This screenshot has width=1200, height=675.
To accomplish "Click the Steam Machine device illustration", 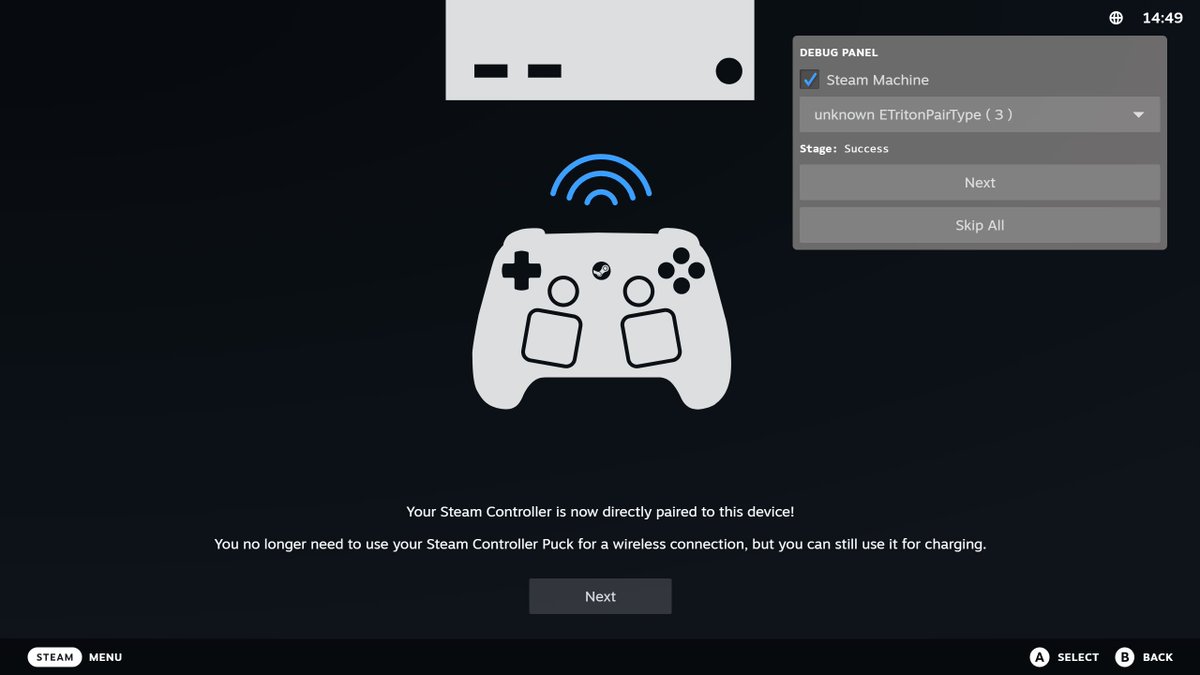I will (x=600, y=50).
